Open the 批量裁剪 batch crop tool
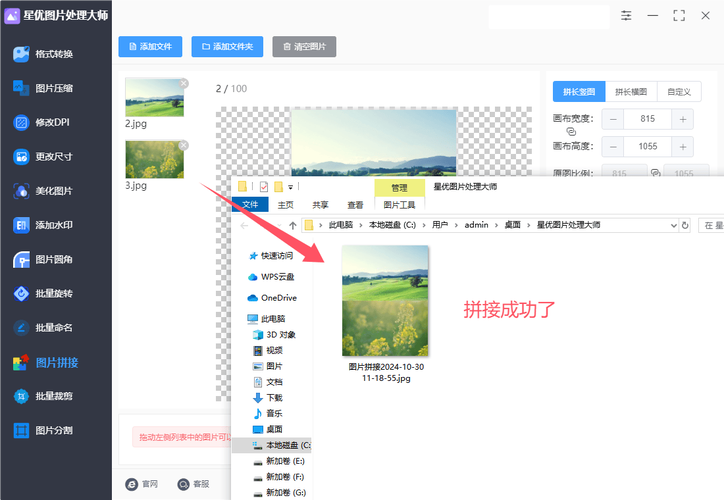This screenshot has height=500, width=724. click(44, 396)
